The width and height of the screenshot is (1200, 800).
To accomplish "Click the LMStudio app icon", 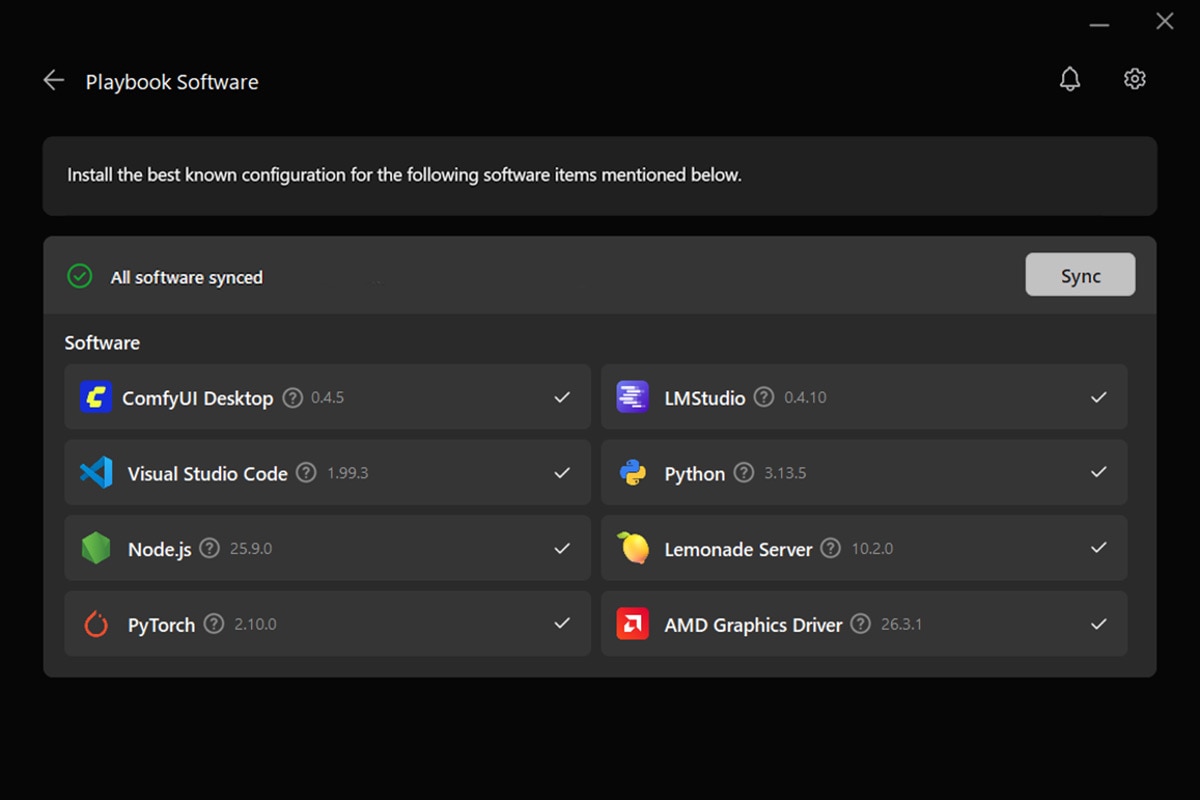I will point(633,397).
